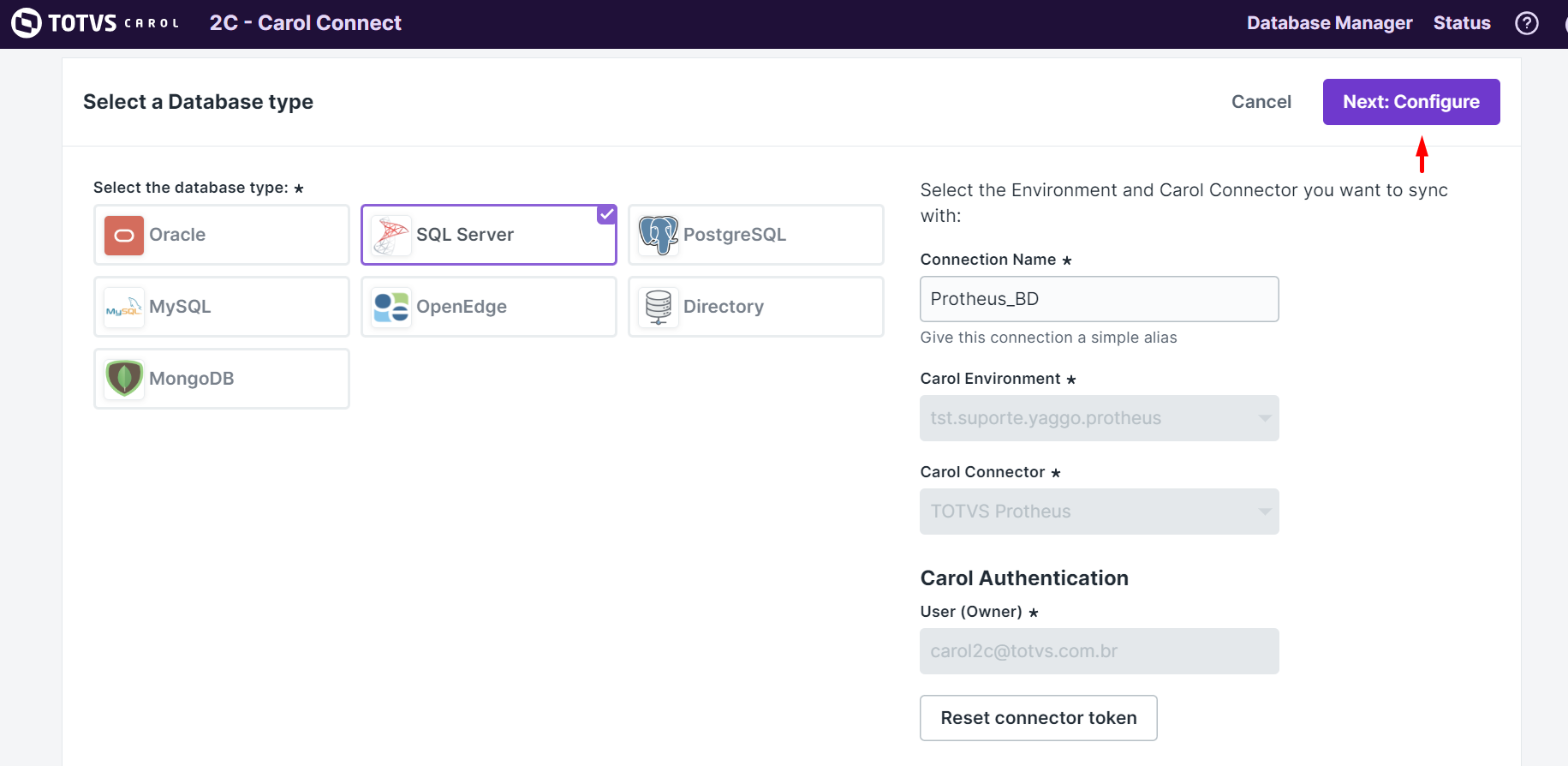Click the MySQL dolphin icon
The height and width of the screenshot is (766, 1568).
pos(124,307)
